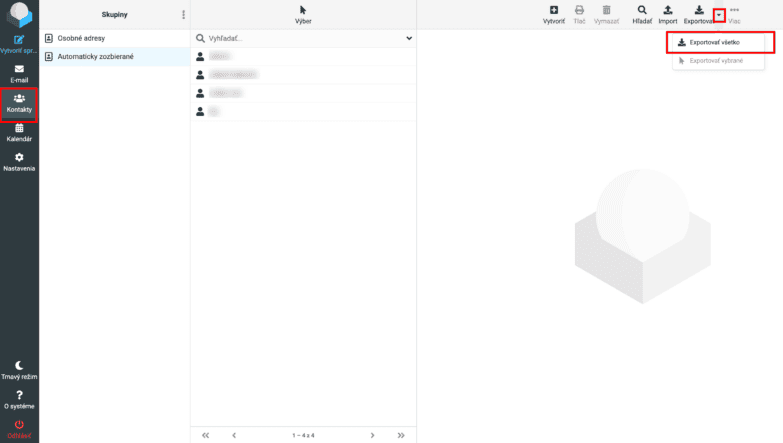This screenshot has width=783, height=443.
Task: Expand the Exportovať dropdown arrow
Action: click(718, 16)
